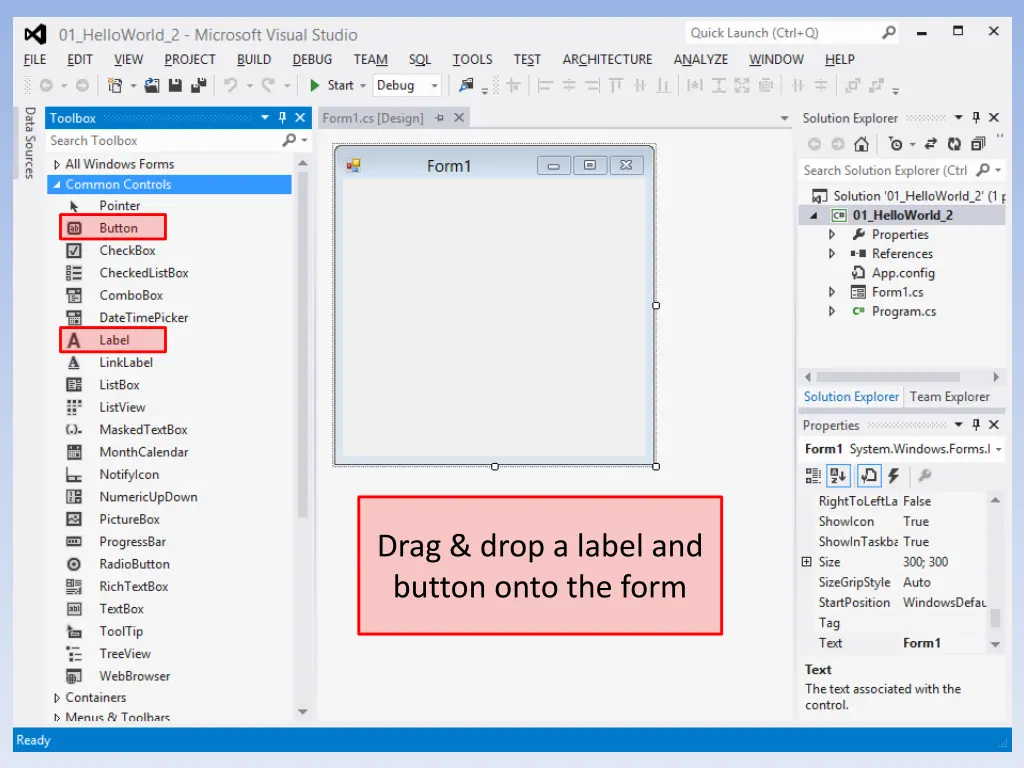
Task: Click the Toolbox vertical scrollbar
Action: point(302,344)
